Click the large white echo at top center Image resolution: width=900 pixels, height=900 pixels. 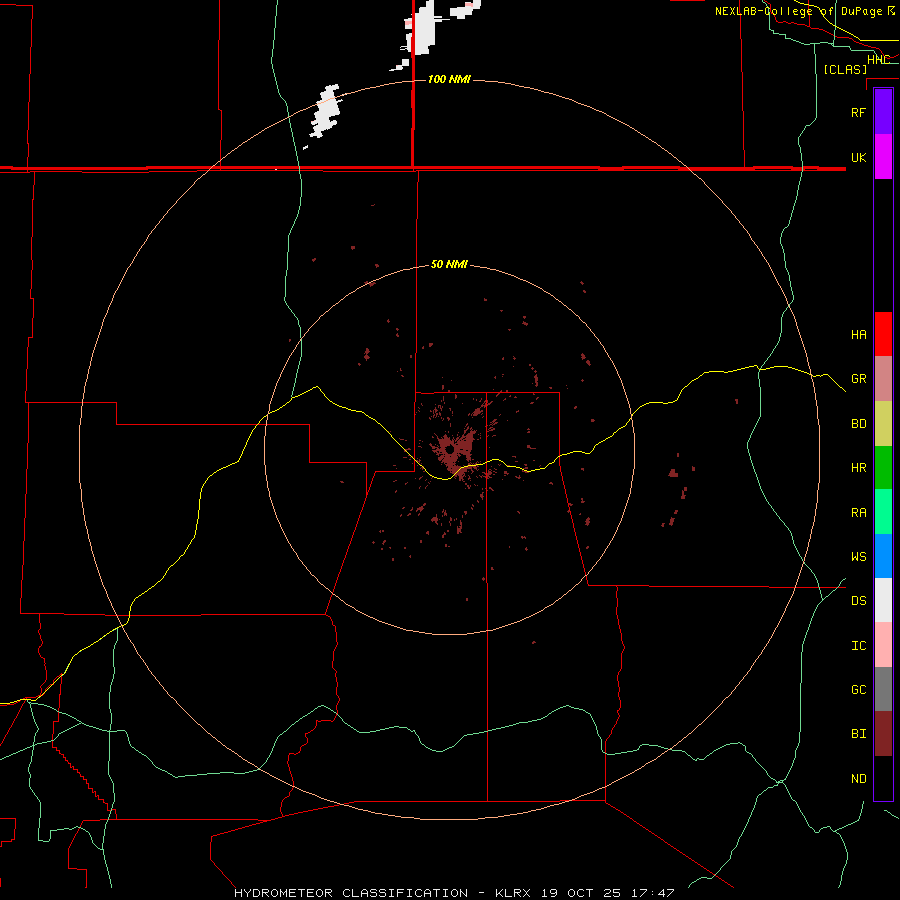pos(425,28)
